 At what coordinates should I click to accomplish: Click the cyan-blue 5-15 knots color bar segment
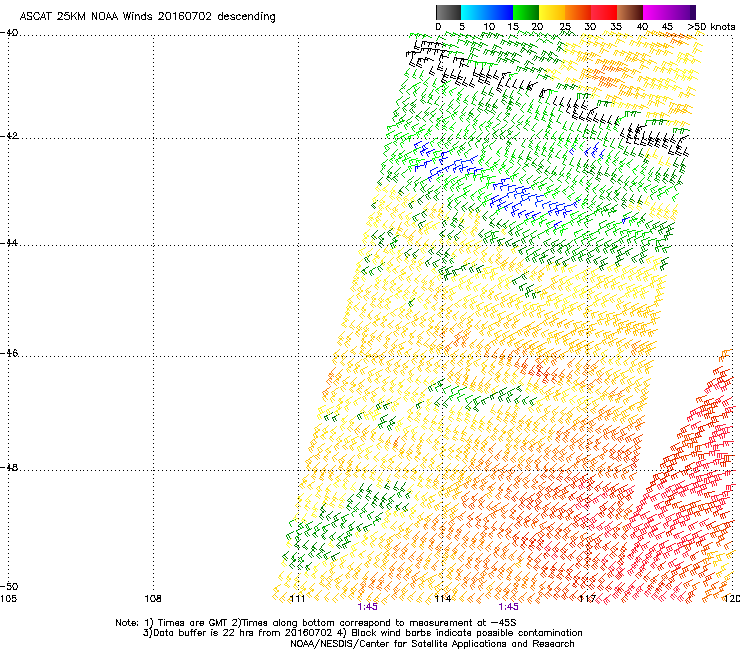pyautogui.click(x=487, y=12)
